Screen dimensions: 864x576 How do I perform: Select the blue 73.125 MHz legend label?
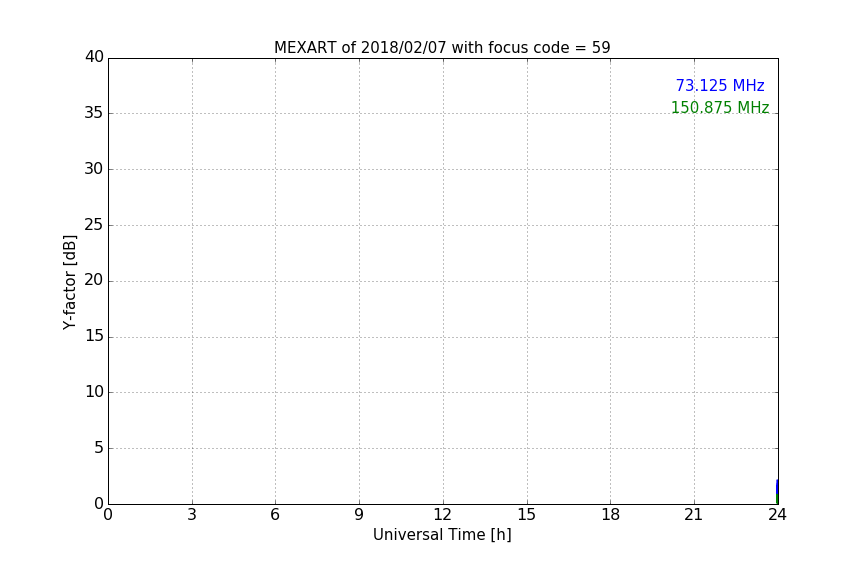[x=720, y=85]
